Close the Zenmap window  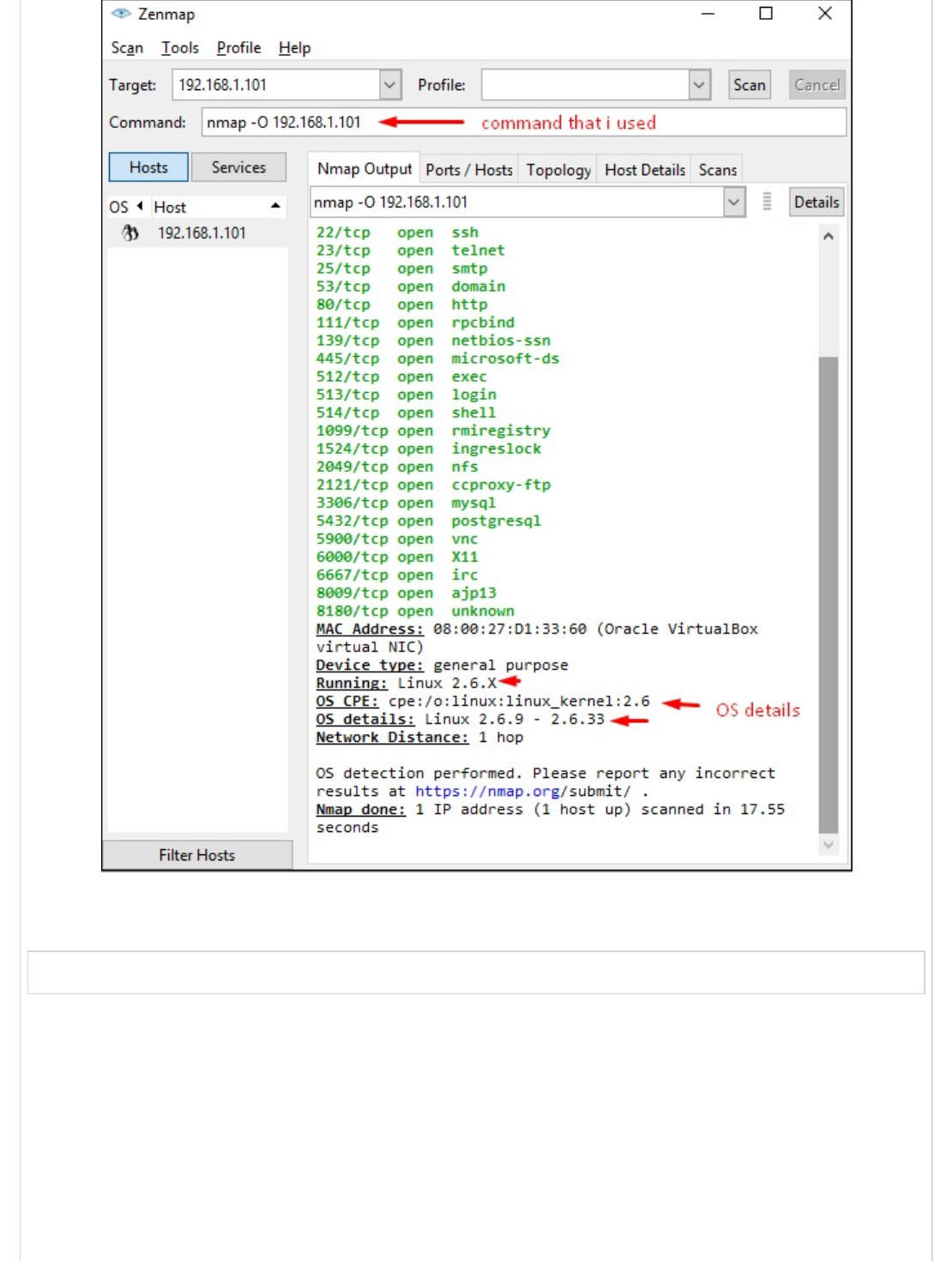(824, 13)
